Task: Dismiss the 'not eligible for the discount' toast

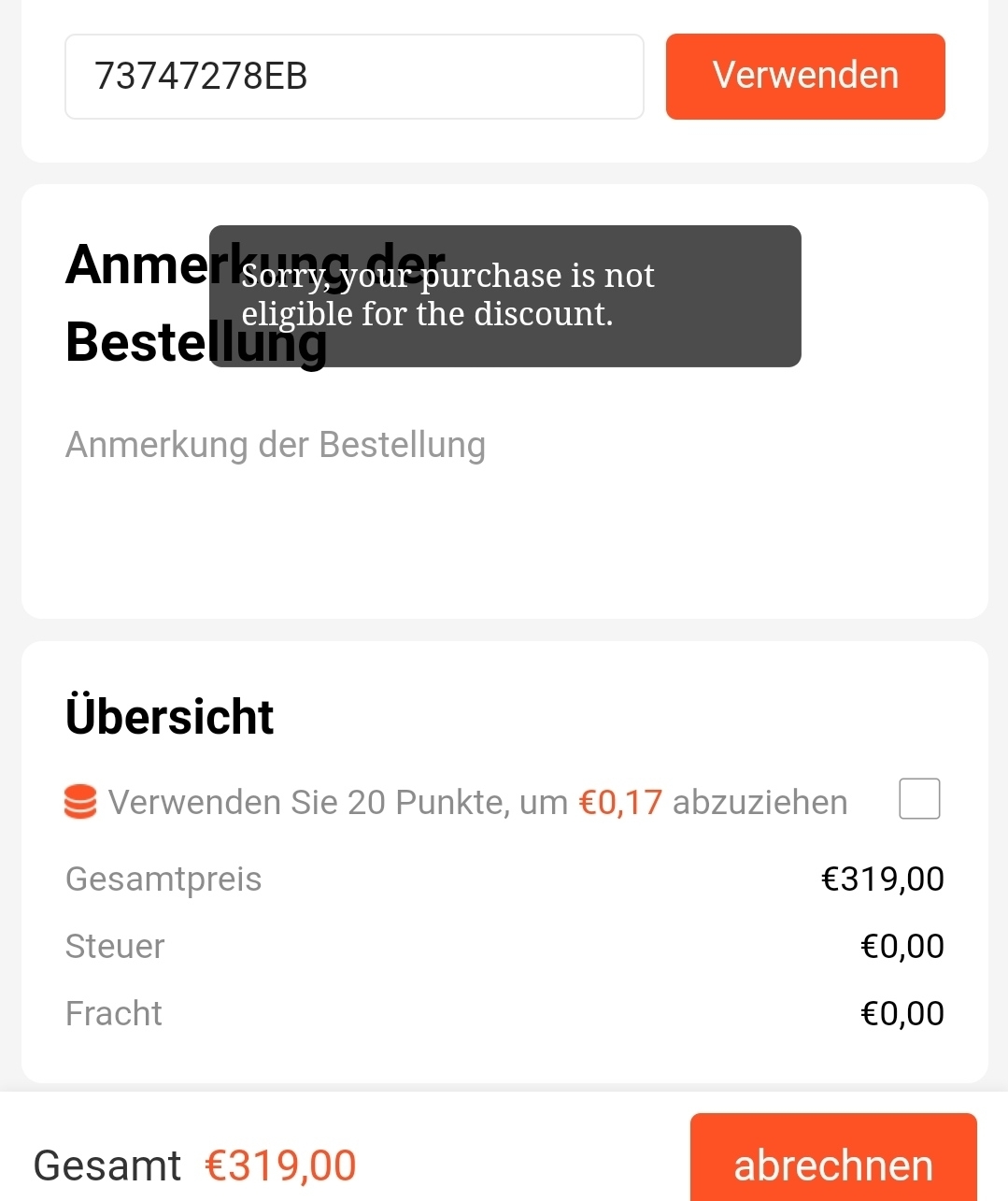Action: point(505,296)
